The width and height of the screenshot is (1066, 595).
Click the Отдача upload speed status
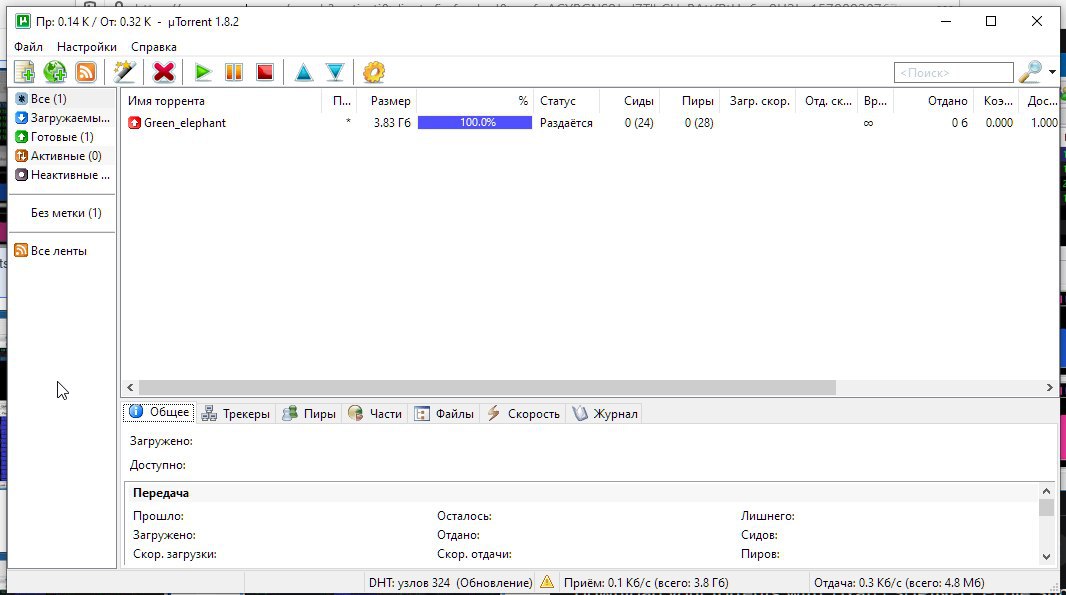coord(899,583)
